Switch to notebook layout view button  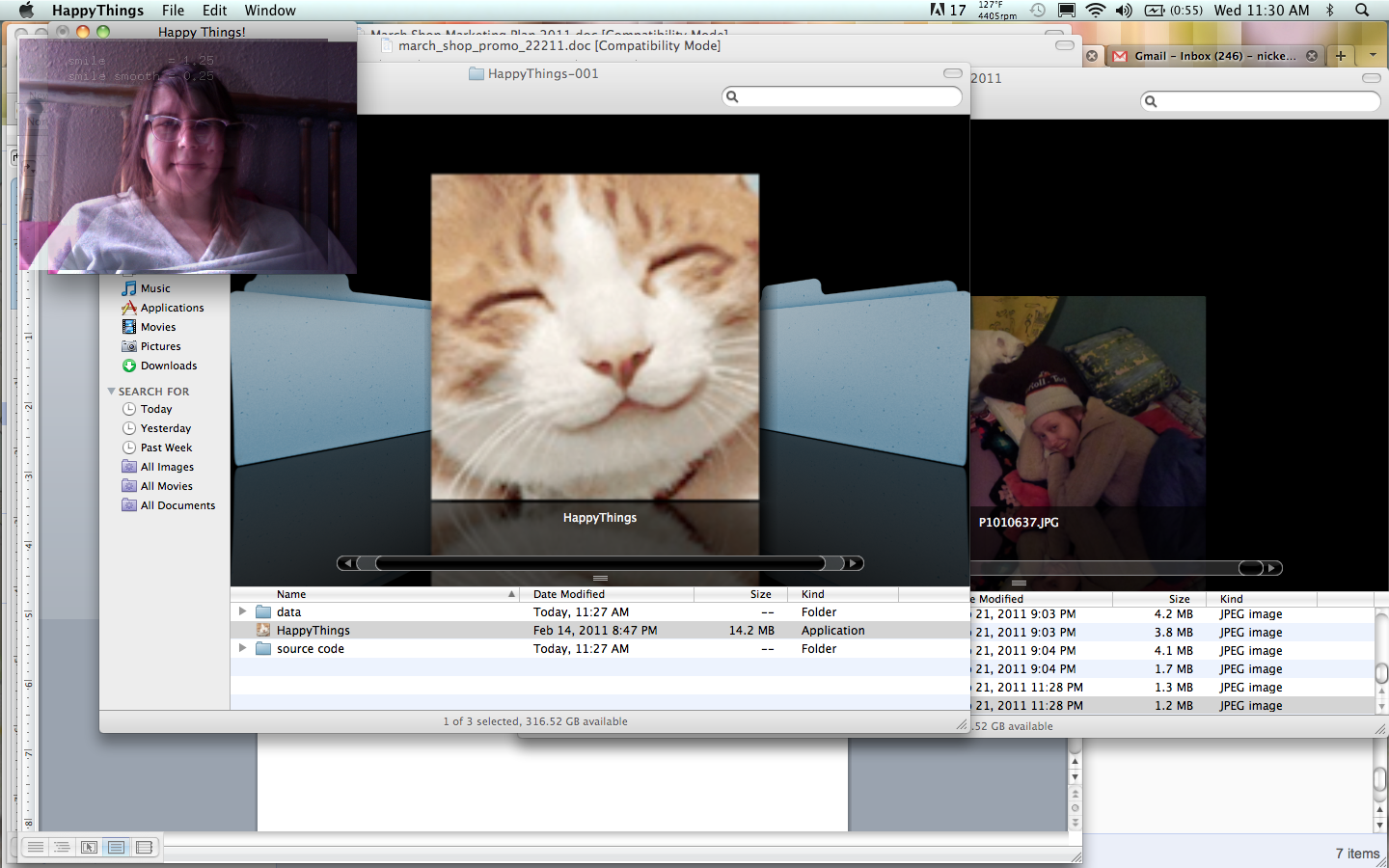coord(144,847)
